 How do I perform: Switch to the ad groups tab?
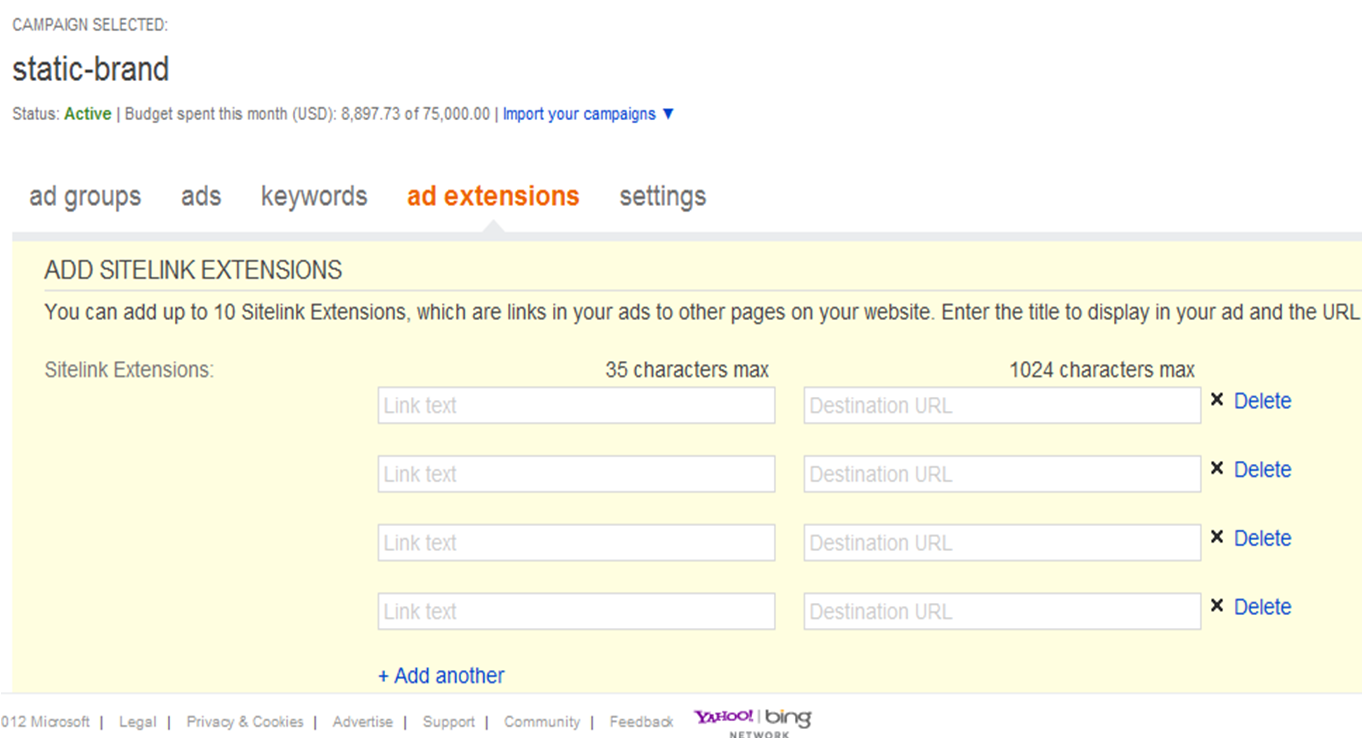click(x=85, y=197)
